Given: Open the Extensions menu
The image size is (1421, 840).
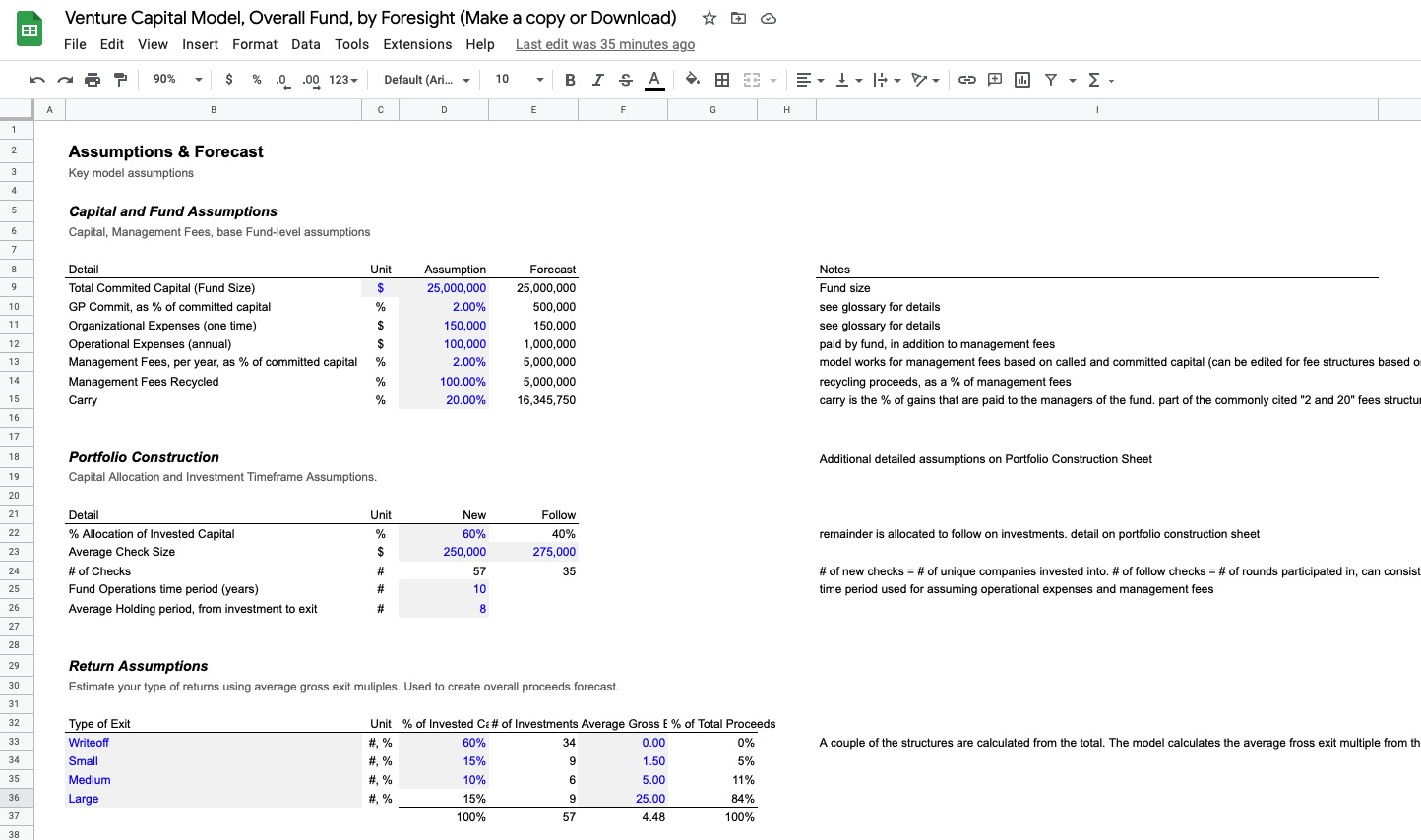Looking at the screenshot, I should (417, 44).
